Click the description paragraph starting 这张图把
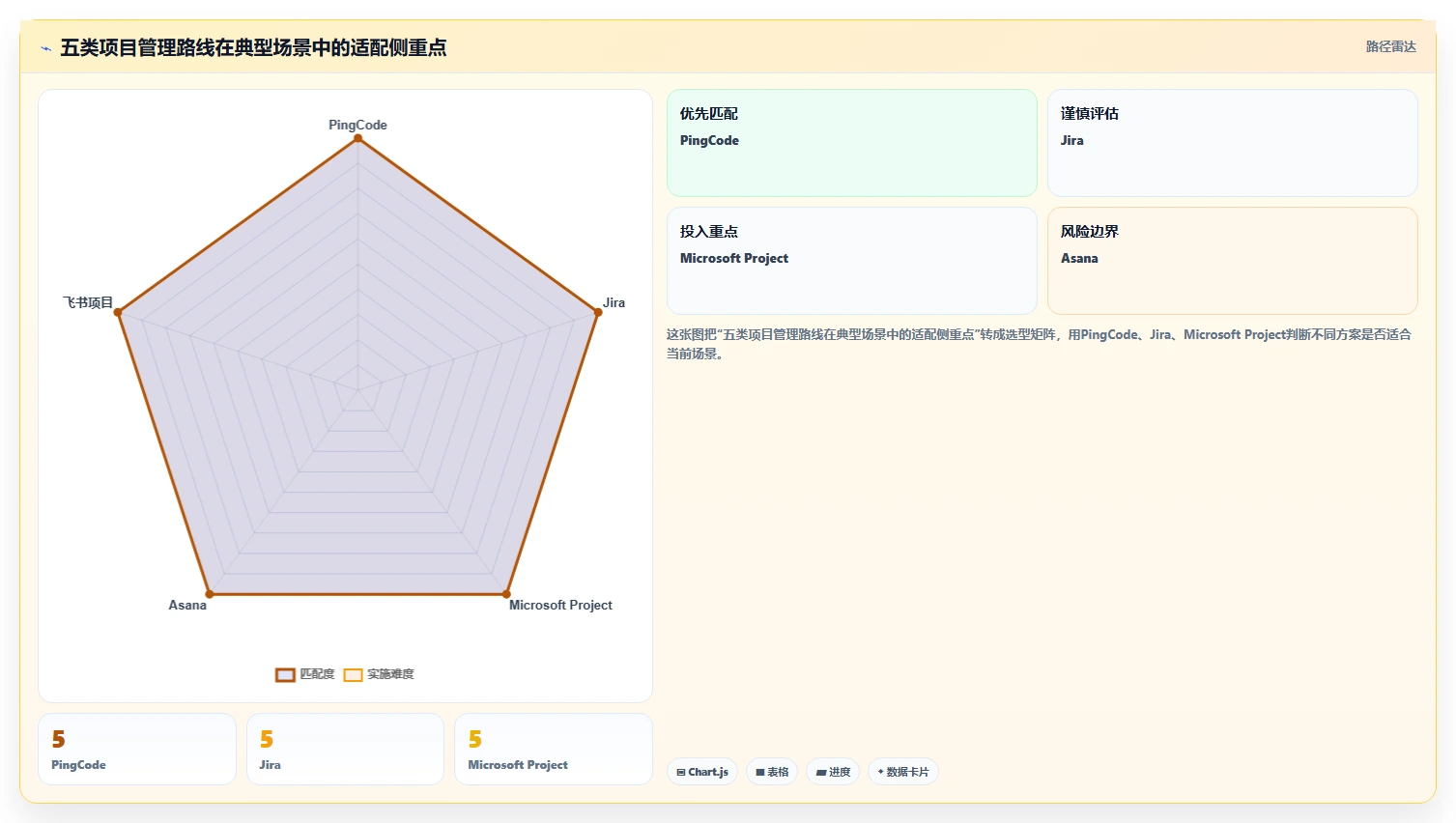The width and height of the screenshot is (1456, 823). (1040, 344)
